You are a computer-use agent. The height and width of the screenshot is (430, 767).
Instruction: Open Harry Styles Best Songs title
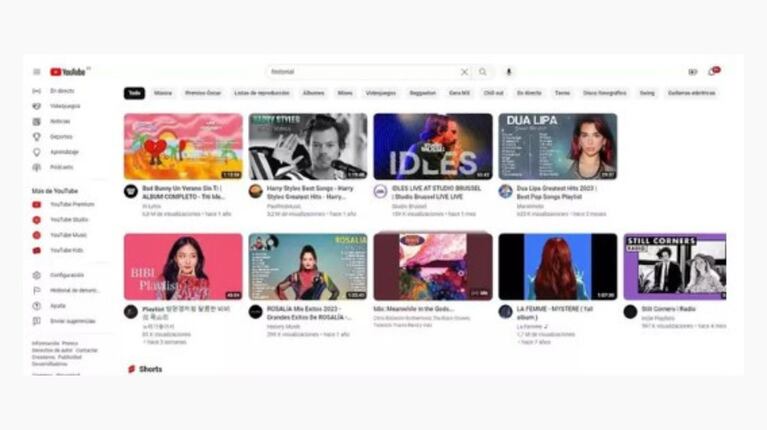310,193
